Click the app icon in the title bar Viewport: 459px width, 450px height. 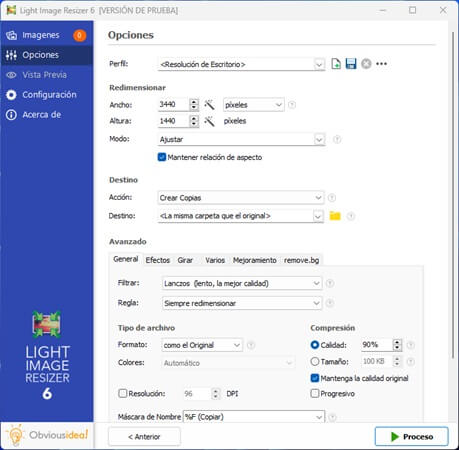[11, 10]
